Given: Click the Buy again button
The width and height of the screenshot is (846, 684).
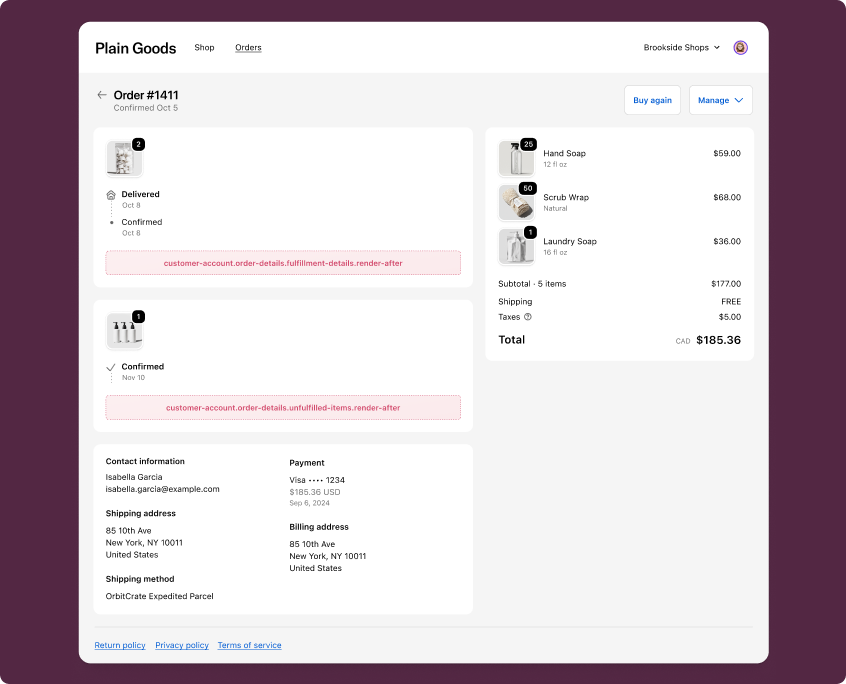Looking at the screenshot, I should tap(652, 100).
